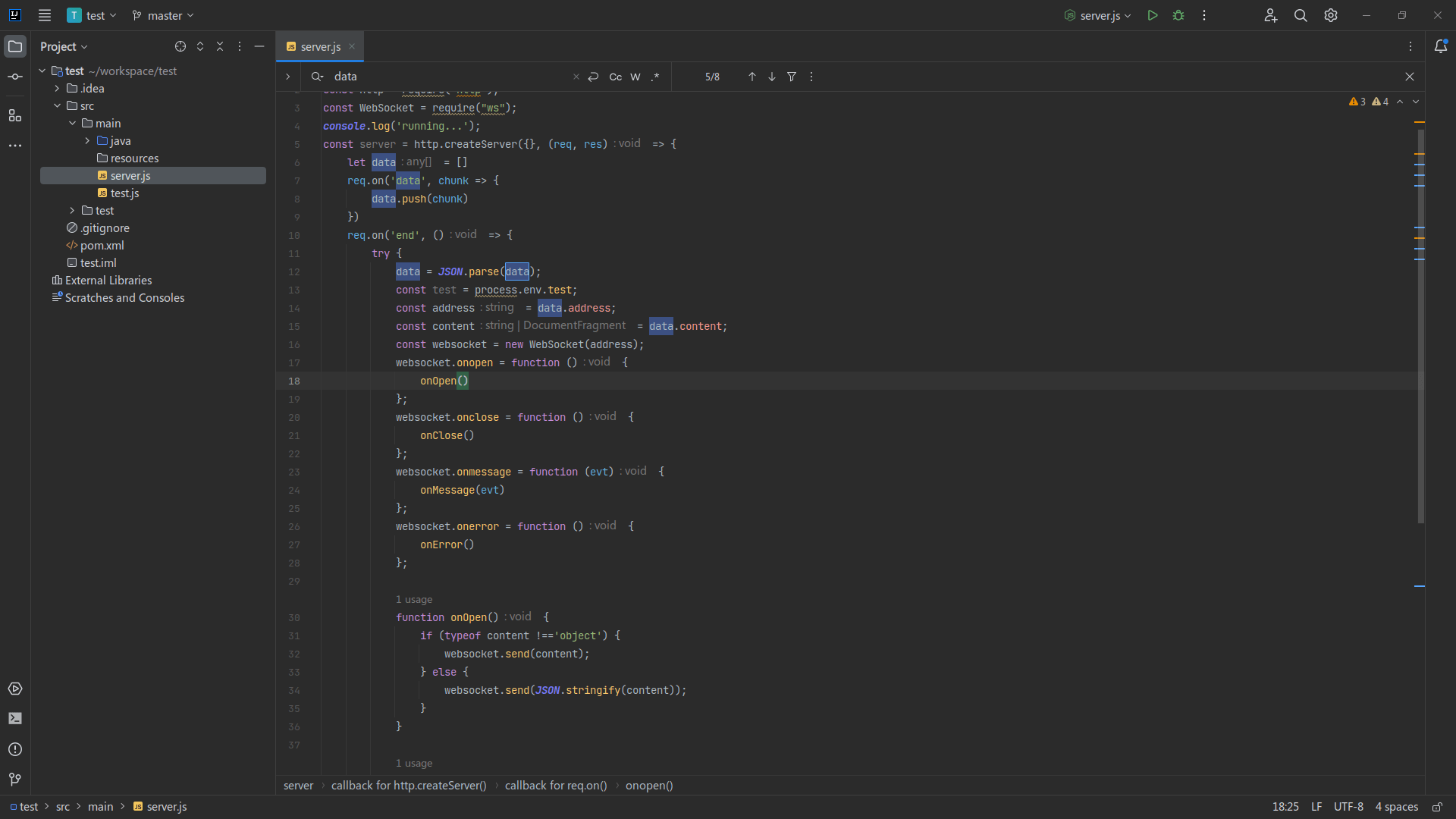
Task: Start debugging with the Debug icon
Action: (1178, 15)
